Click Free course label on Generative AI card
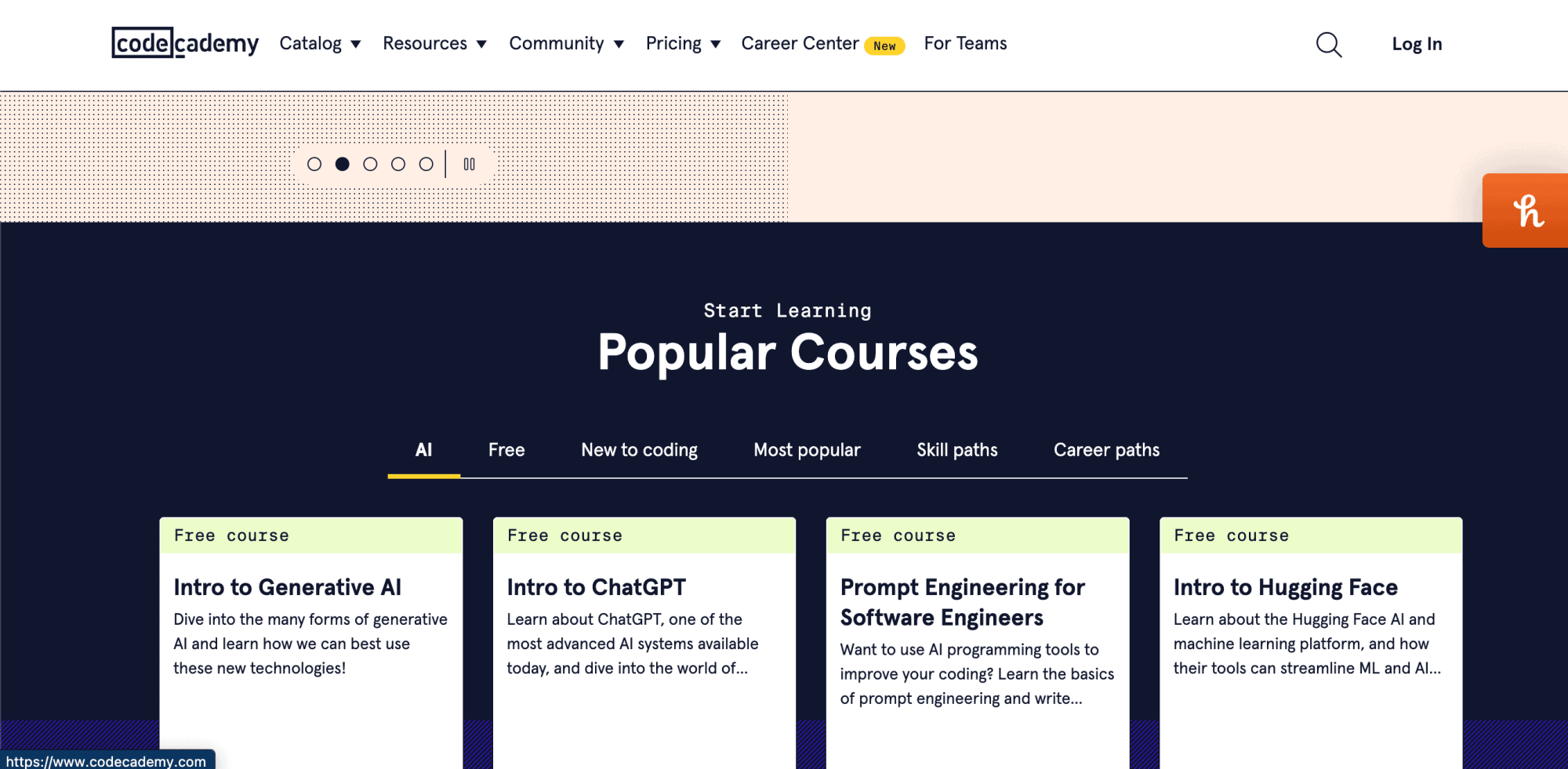1568x769 pixels. 231,535
